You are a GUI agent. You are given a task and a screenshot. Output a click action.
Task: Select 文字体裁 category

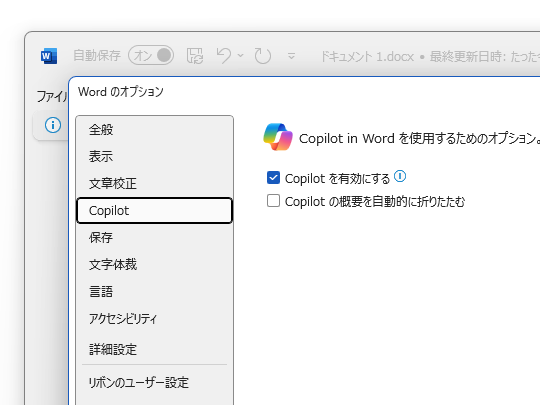154,264
